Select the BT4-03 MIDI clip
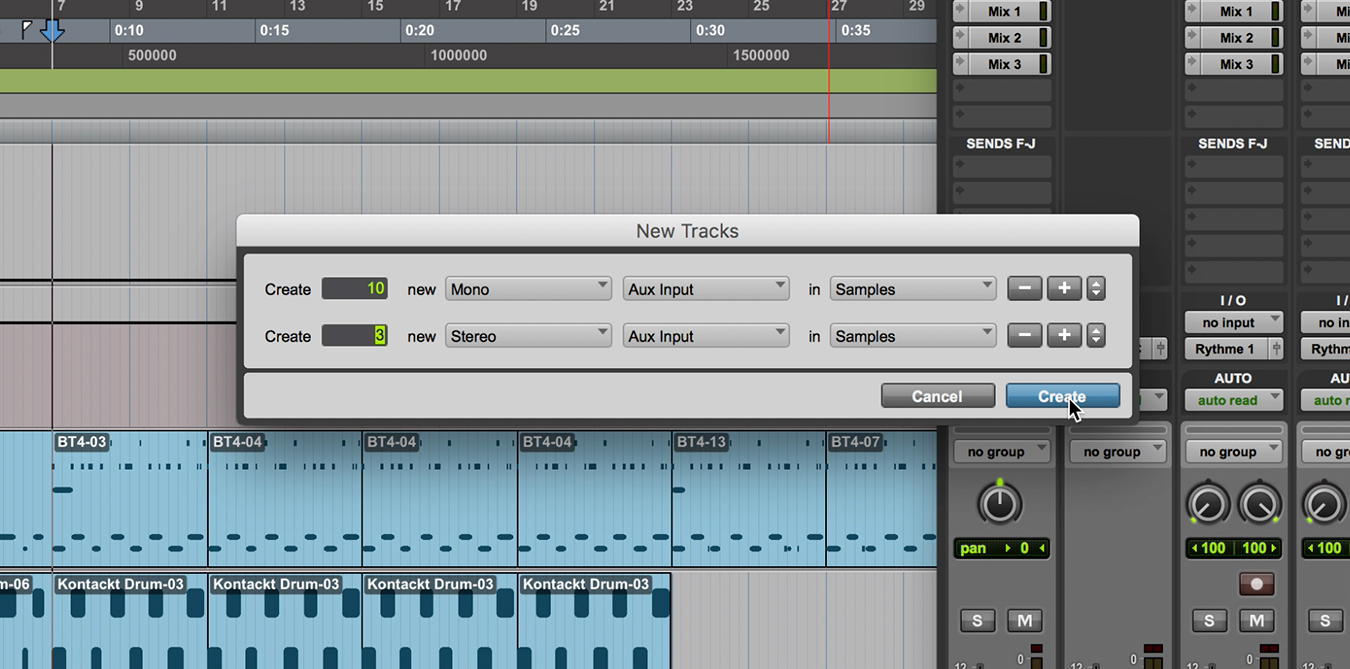 pos(130,499)
